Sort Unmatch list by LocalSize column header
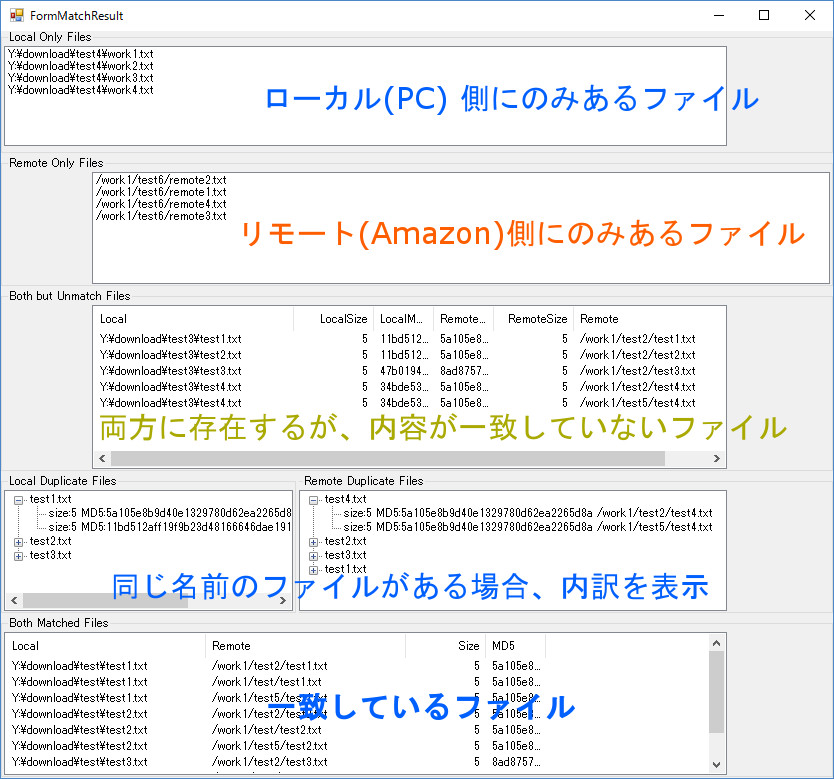Screen dimensions: 834x779 pos(333,319)
